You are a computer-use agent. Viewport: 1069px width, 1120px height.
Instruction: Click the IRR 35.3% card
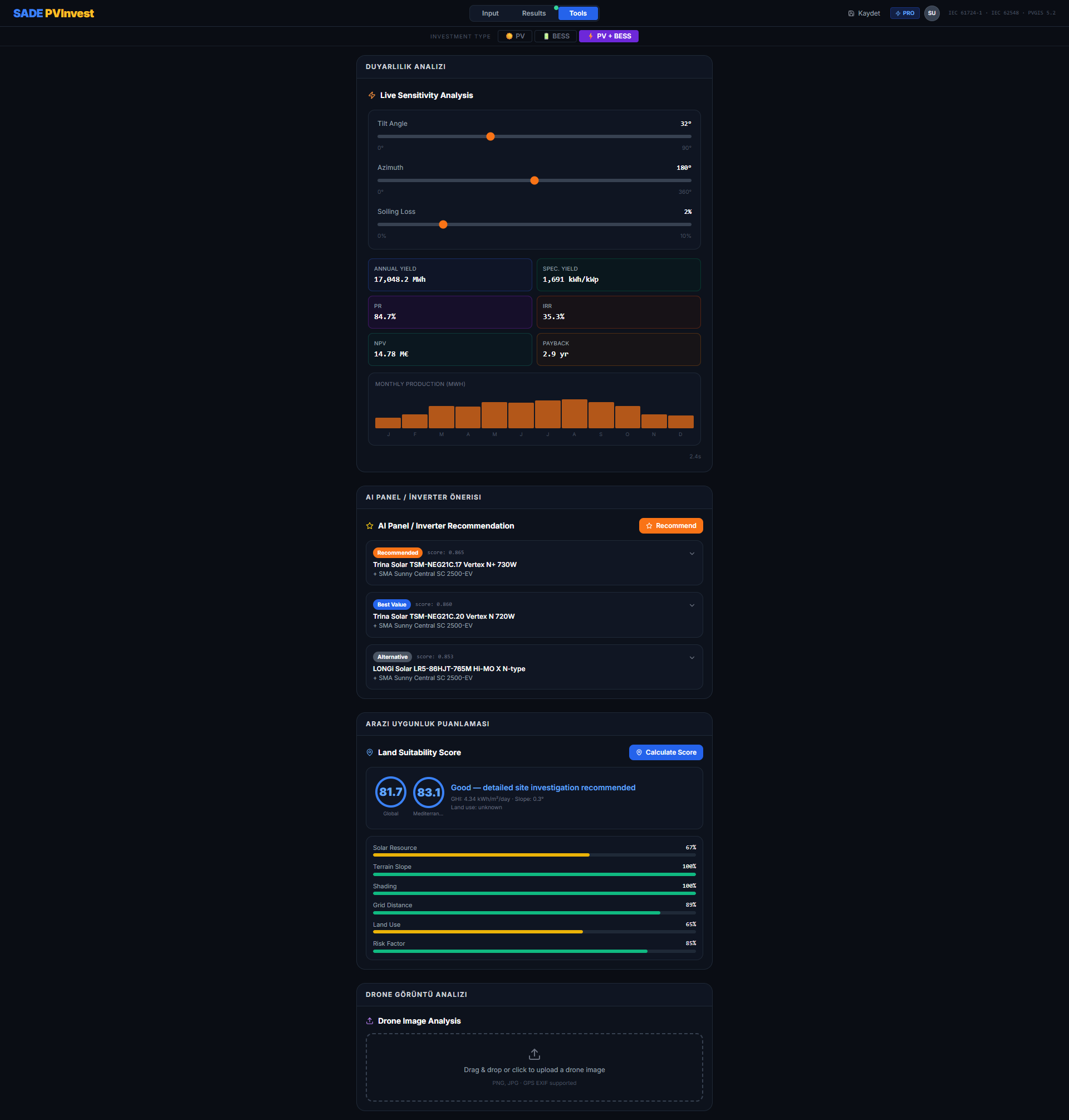619,312
